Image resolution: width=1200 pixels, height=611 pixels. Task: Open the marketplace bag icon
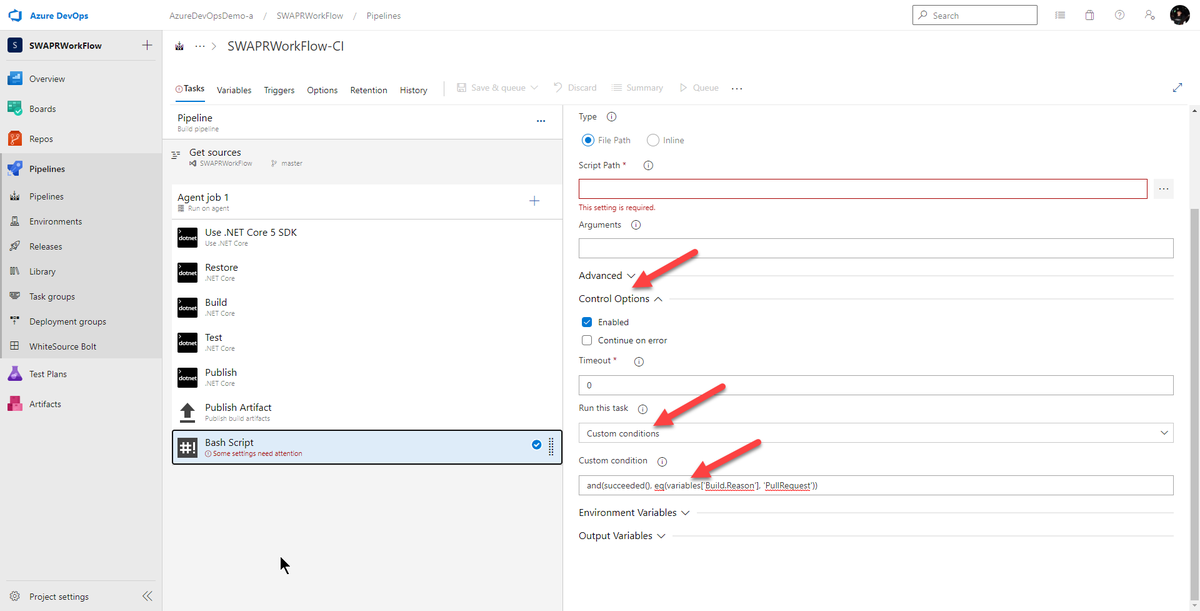coord(1090,16)
